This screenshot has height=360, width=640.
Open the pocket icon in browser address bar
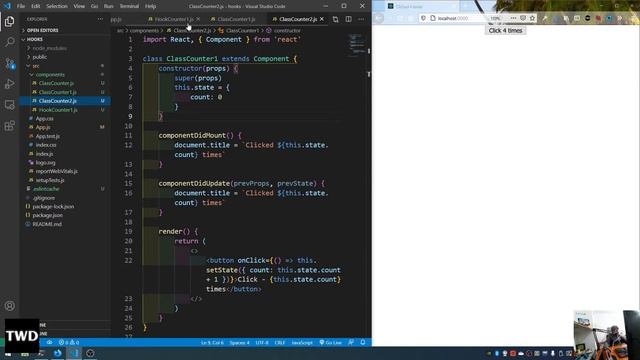[x=523, y=18]
